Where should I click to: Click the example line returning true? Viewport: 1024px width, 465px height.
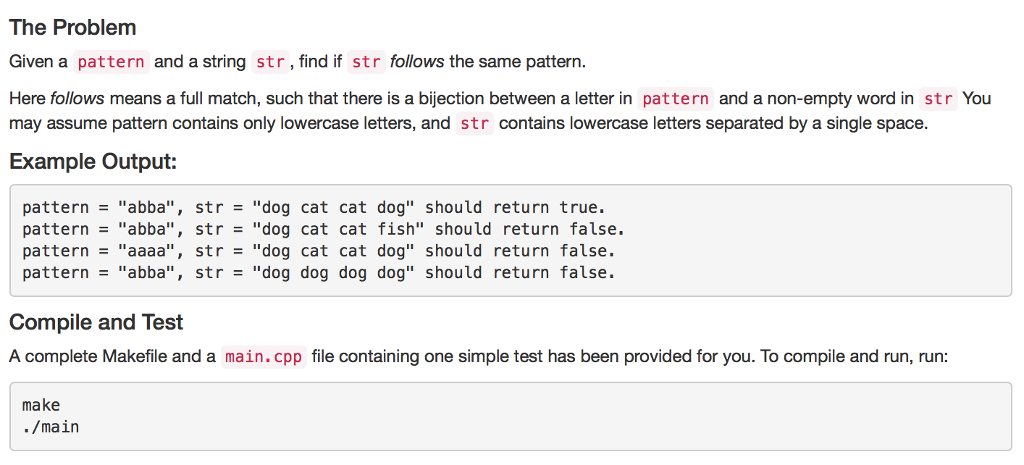tap(313, 208)
